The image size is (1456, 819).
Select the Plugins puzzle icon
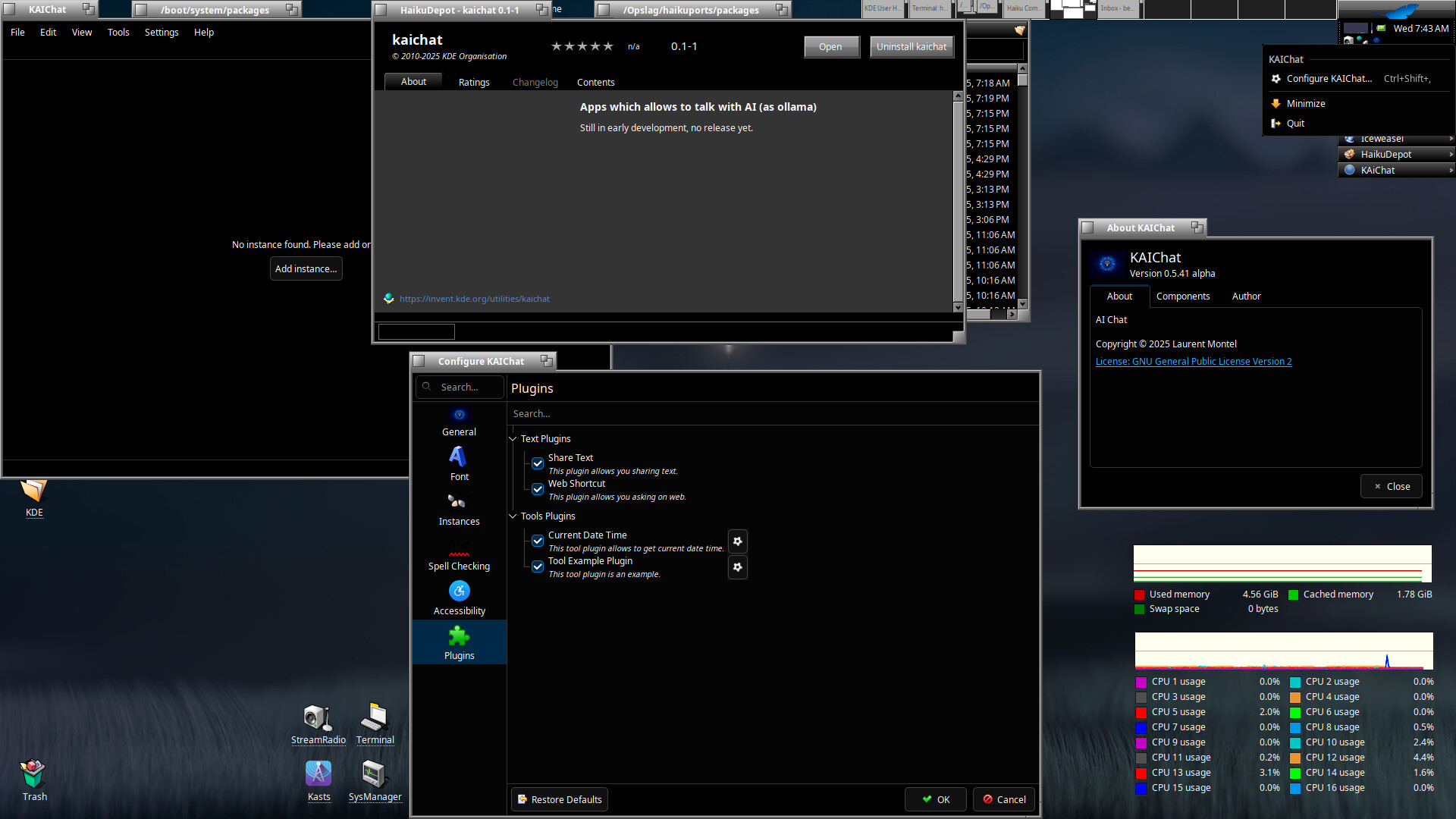point(459,636)
